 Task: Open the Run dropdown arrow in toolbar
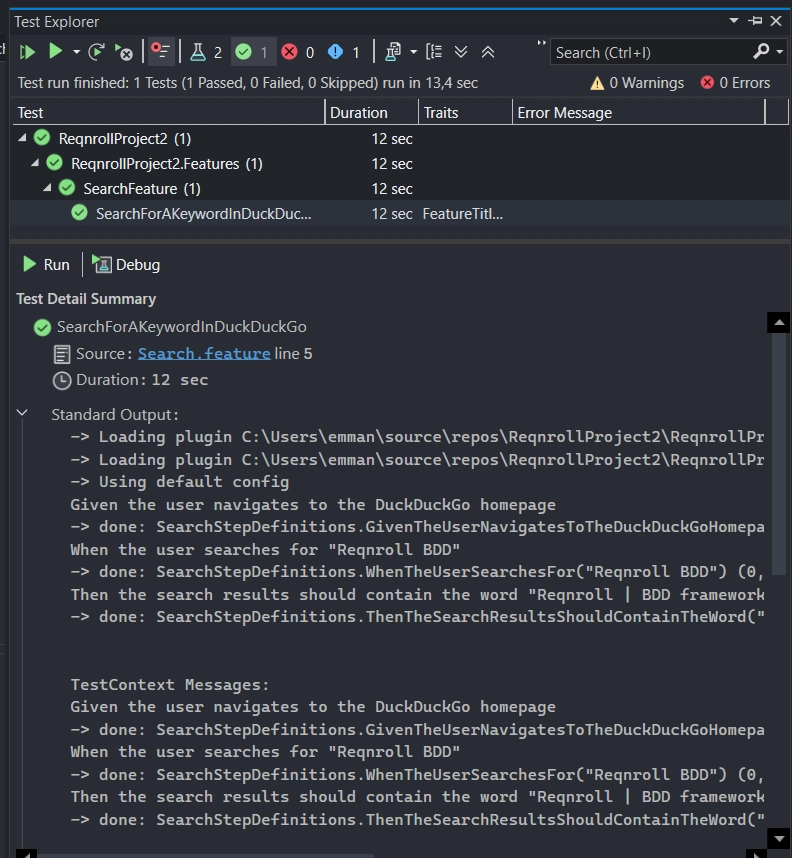(76, 52)
